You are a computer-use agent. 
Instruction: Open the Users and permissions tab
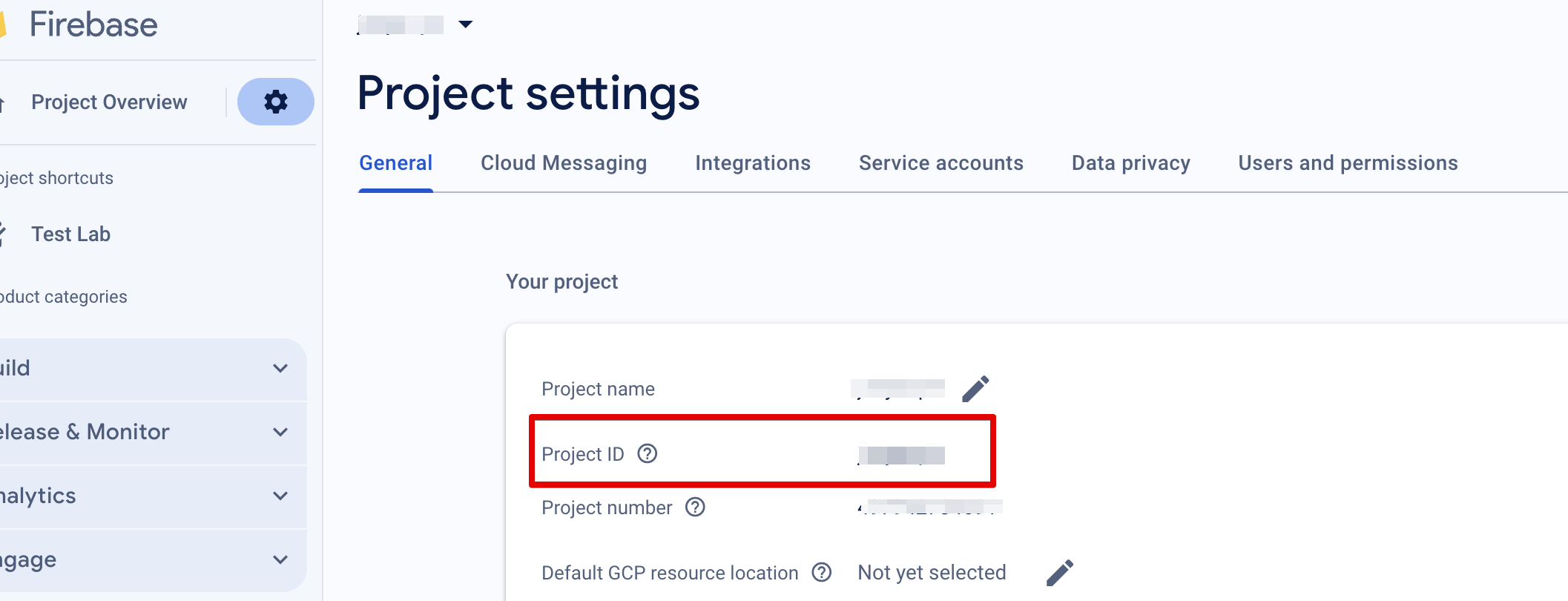(x=1348, y=163)
